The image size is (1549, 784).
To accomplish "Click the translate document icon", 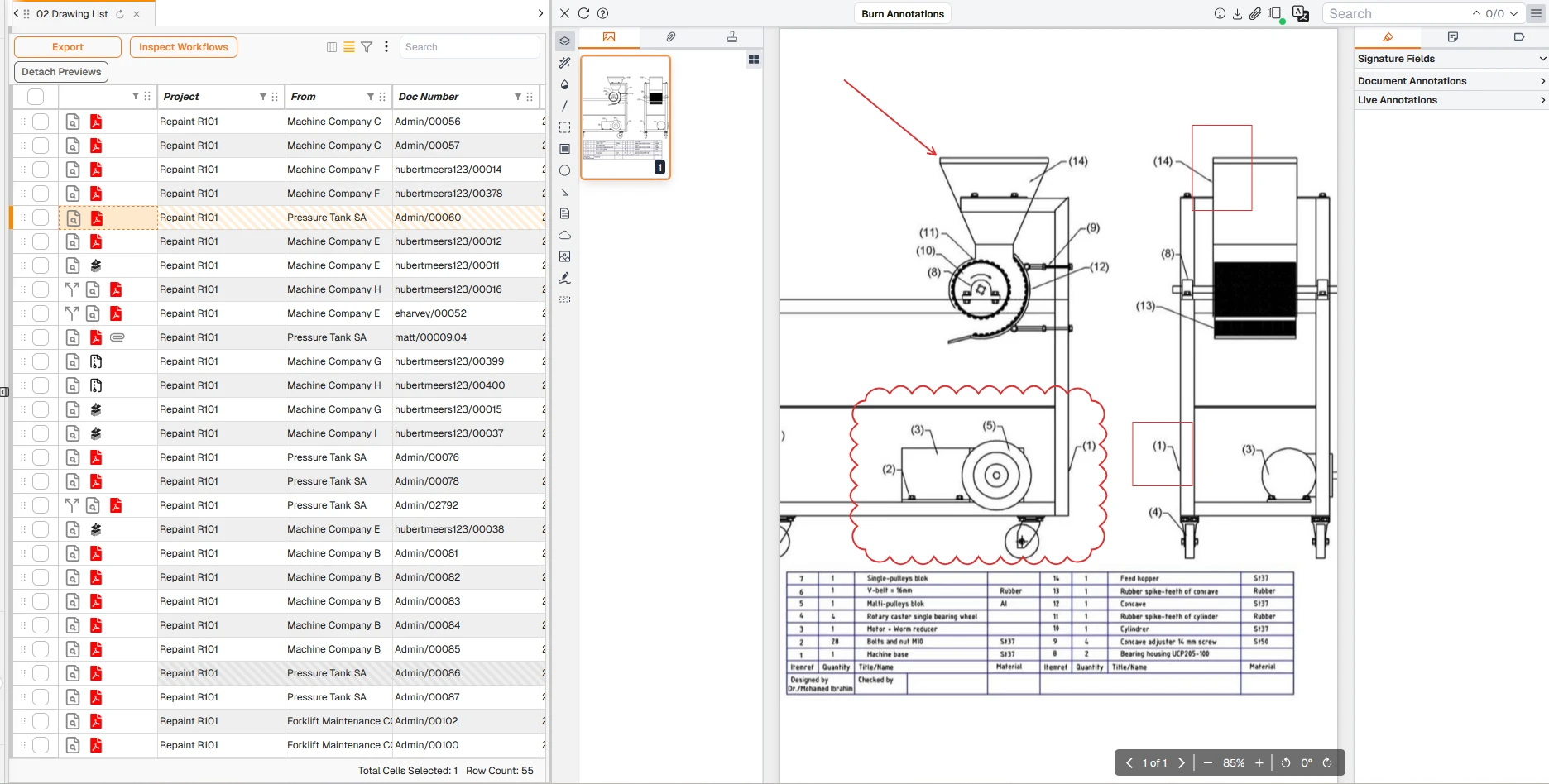I will [x=1301, y=13].
